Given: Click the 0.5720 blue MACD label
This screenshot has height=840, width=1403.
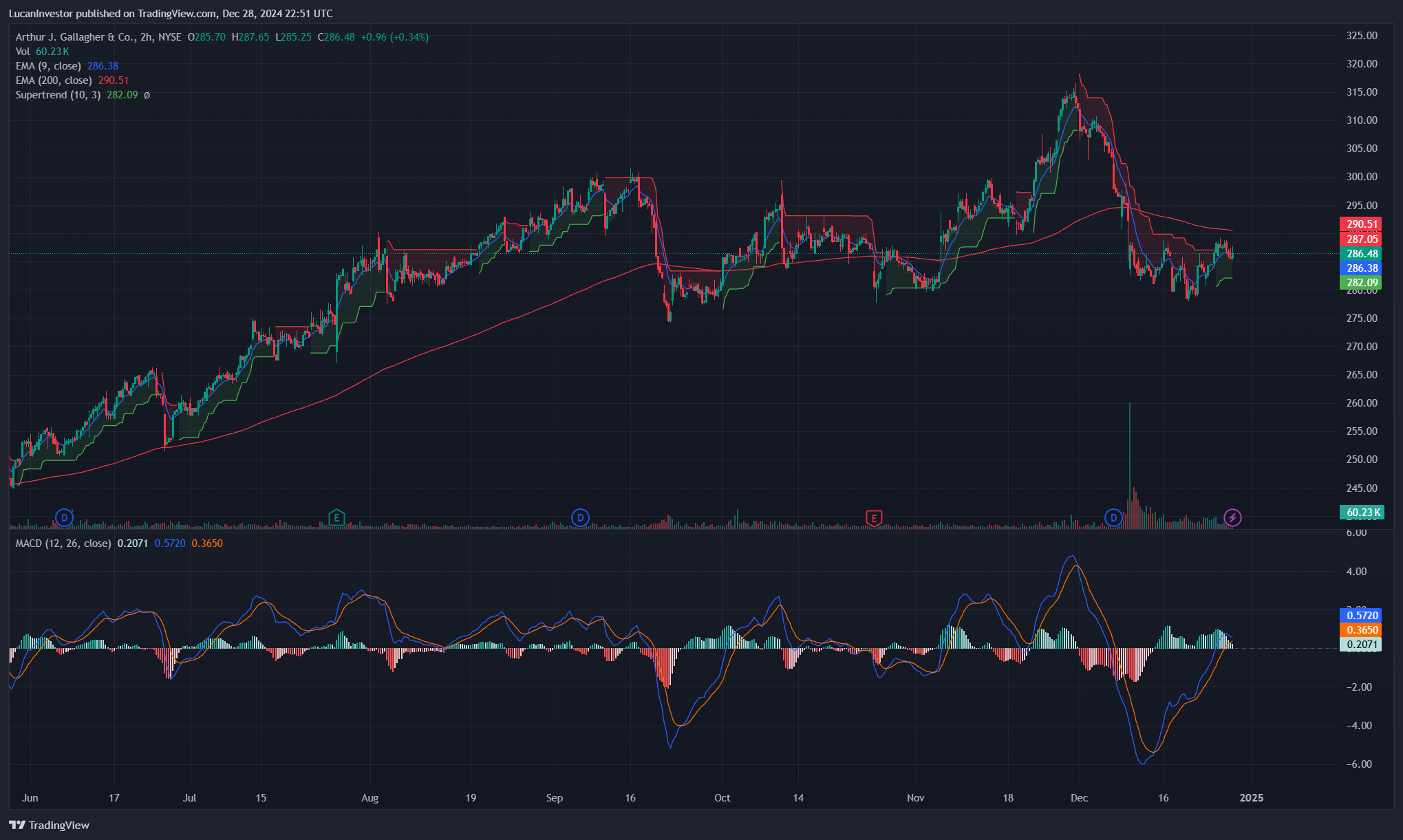Looking at the screenshot, I should (x=1361, y=616).
